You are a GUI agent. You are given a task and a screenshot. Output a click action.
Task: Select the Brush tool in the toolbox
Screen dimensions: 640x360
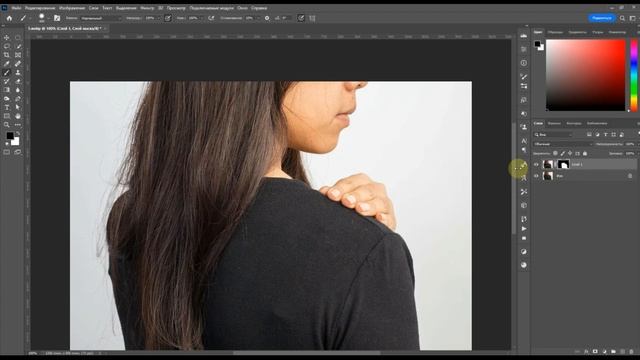[7, 73]
